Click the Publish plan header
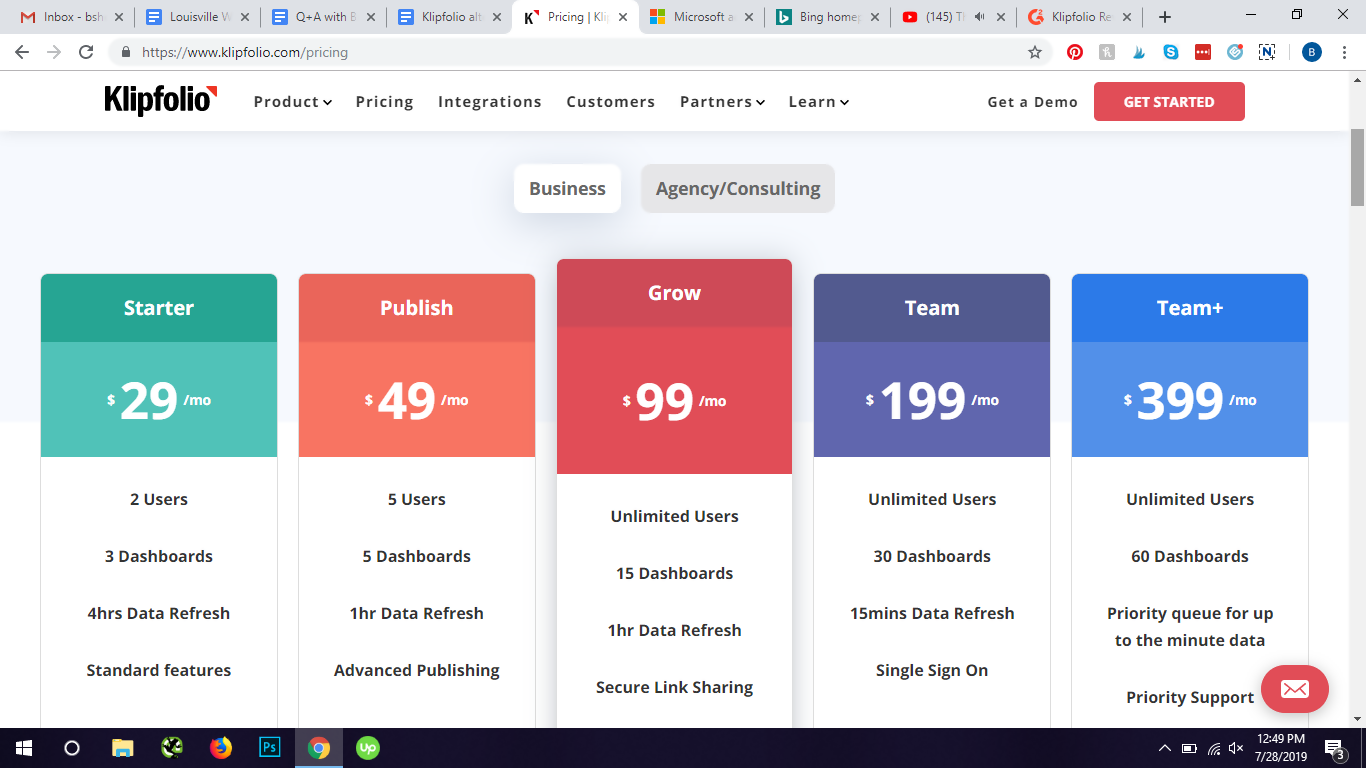Image resolution: width=1366 pixels, height=768 pixels. click(x=417, y=308)
